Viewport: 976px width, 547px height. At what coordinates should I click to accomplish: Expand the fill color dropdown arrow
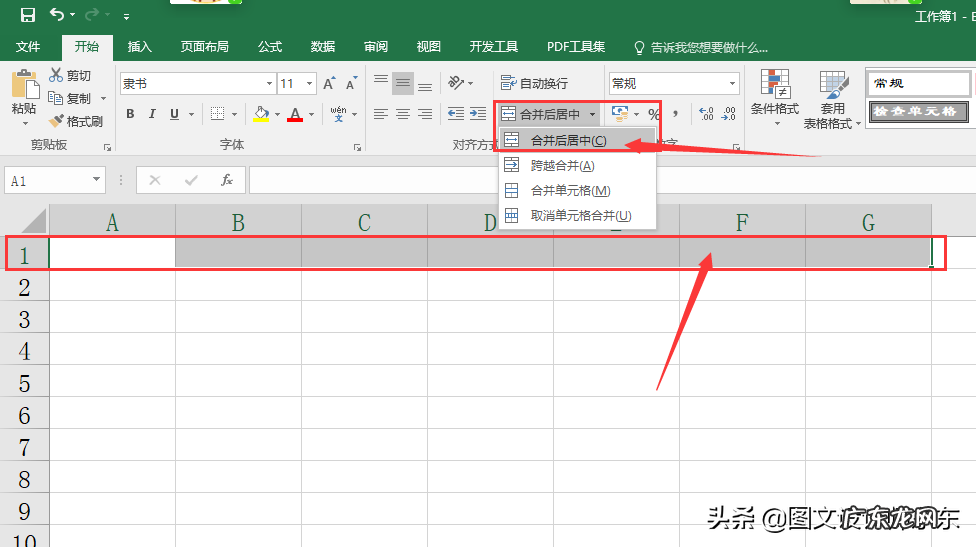pyautogui.click(x=278, y=115)
